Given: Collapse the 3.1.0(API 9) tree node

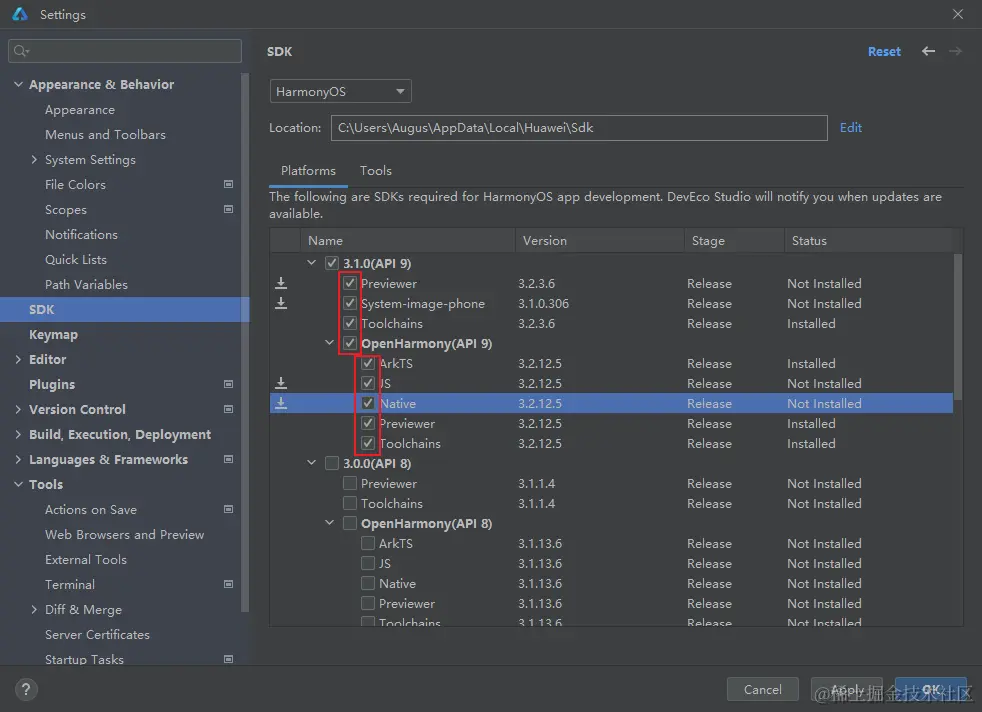Looking at the screenshot, I should point(311,263).
